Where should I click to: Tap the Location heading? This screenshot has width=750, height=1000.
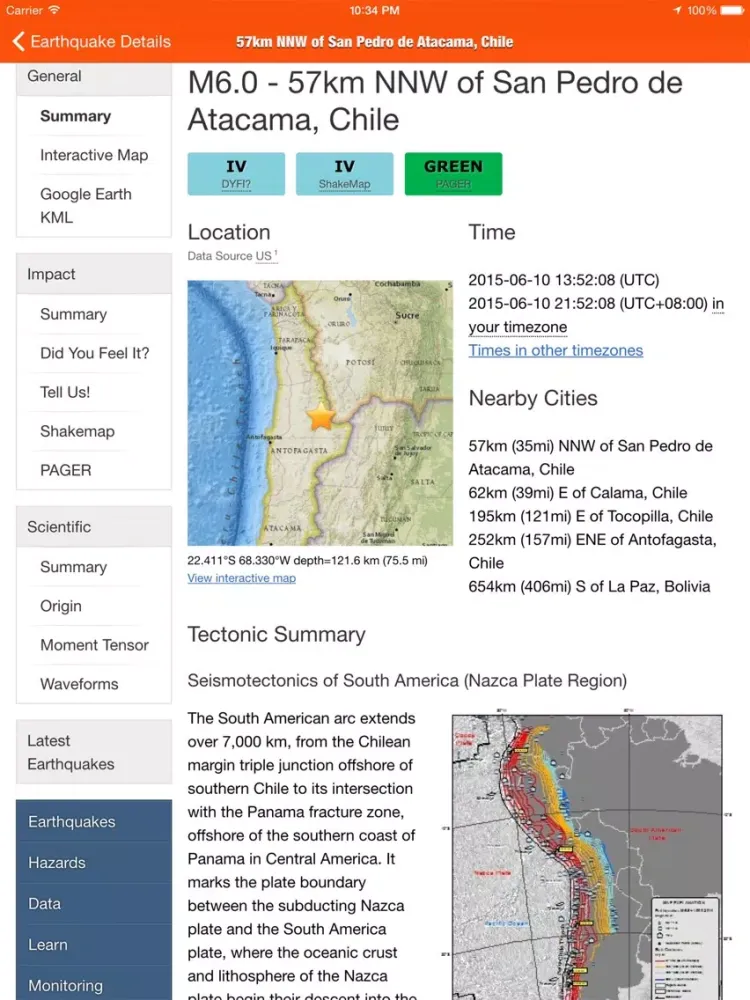(229, 232)
